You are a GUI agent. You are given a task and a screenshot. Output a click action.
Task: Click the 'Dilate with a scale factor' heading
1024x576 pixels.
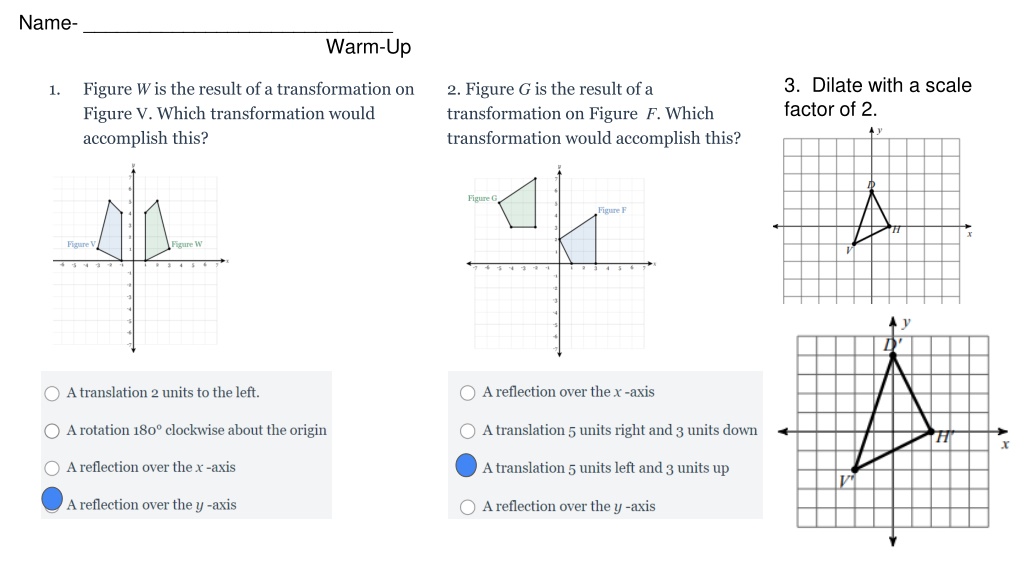(878, 97)
